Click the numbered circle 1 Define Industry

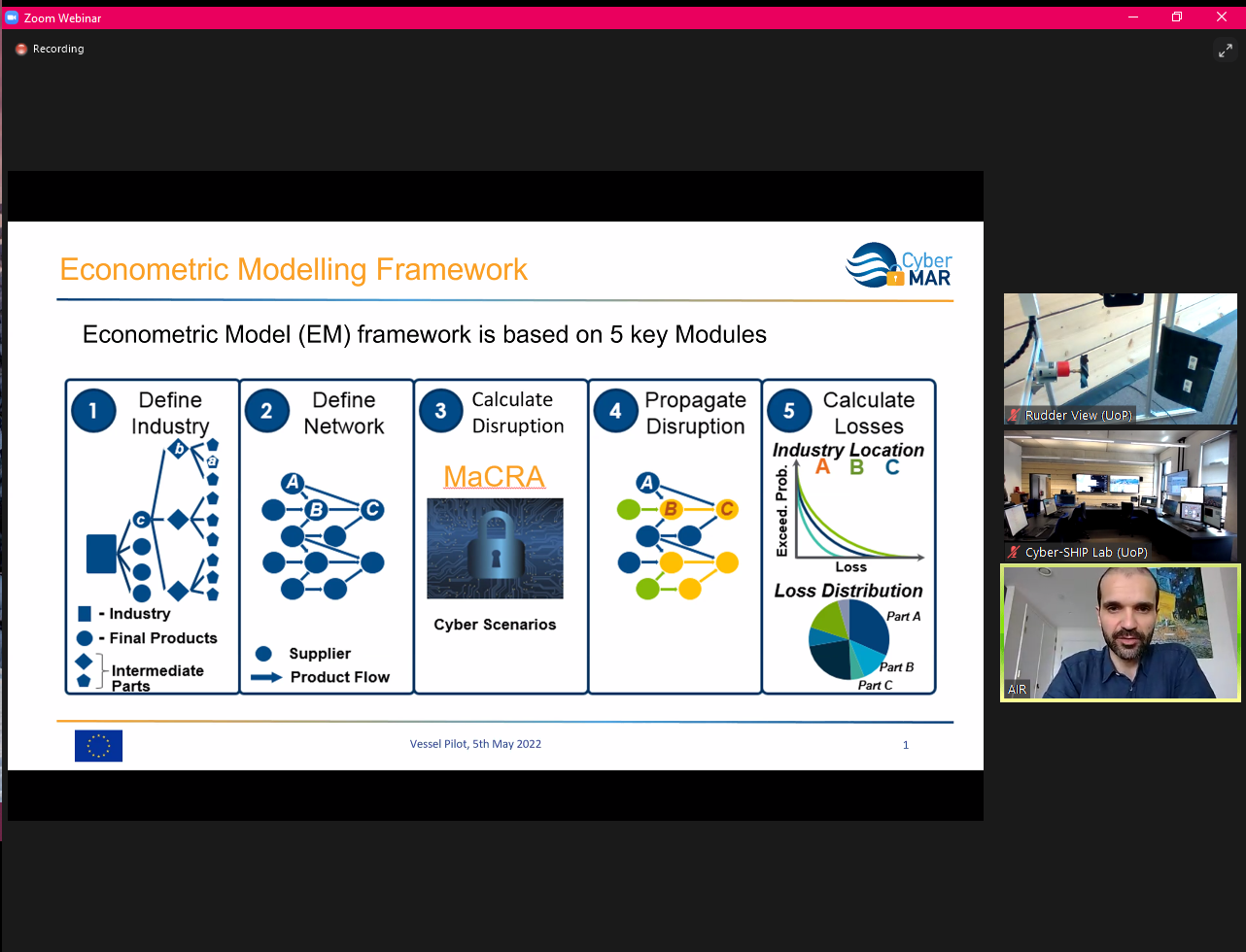(x=93, y=411)
